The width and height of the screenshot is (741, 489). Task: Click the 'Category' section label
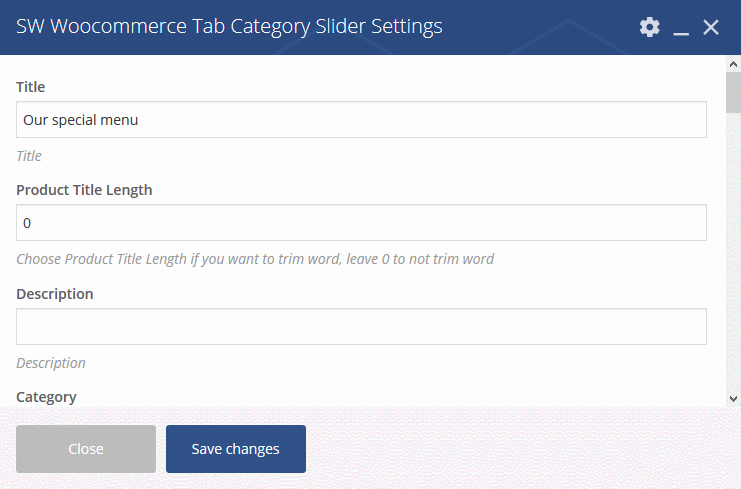tap(46, 397)
